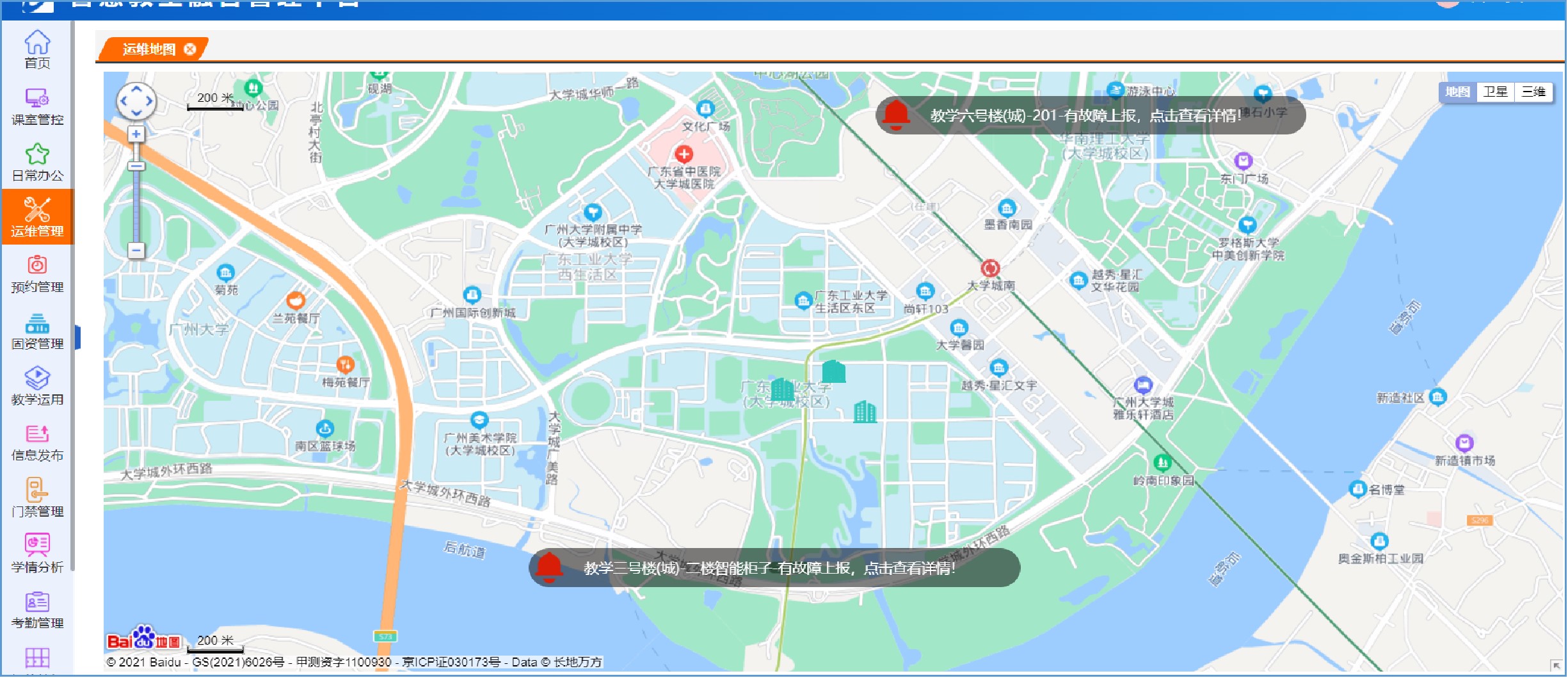The width and height of the screenshot is (1568, 678).
Task: Switch map to 卫星 satellite view
Action: click(1496, 92)
